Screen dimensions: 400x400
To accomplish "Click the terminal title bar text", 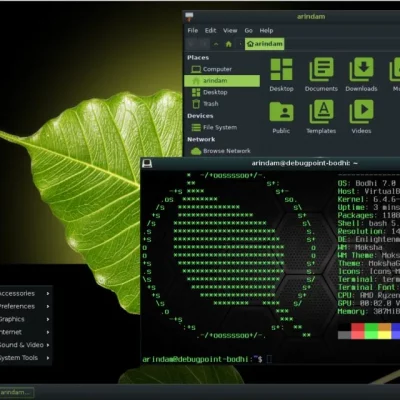I will point(305,163).
